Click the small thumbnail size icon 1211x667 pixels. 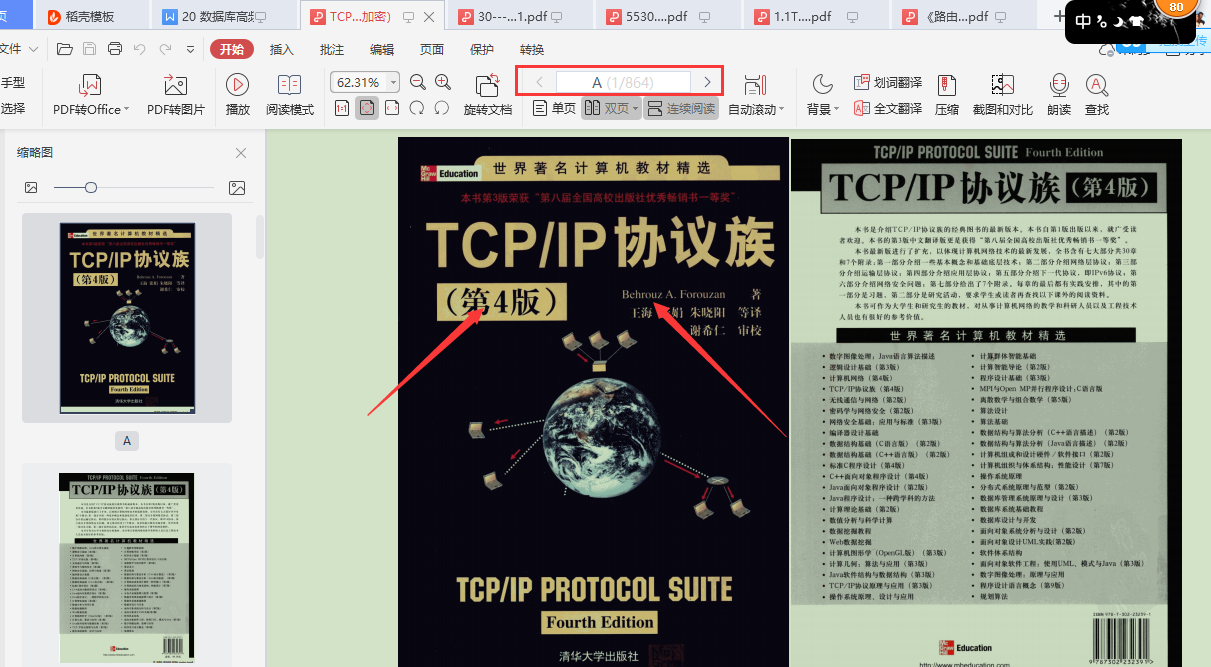(31, 188)
